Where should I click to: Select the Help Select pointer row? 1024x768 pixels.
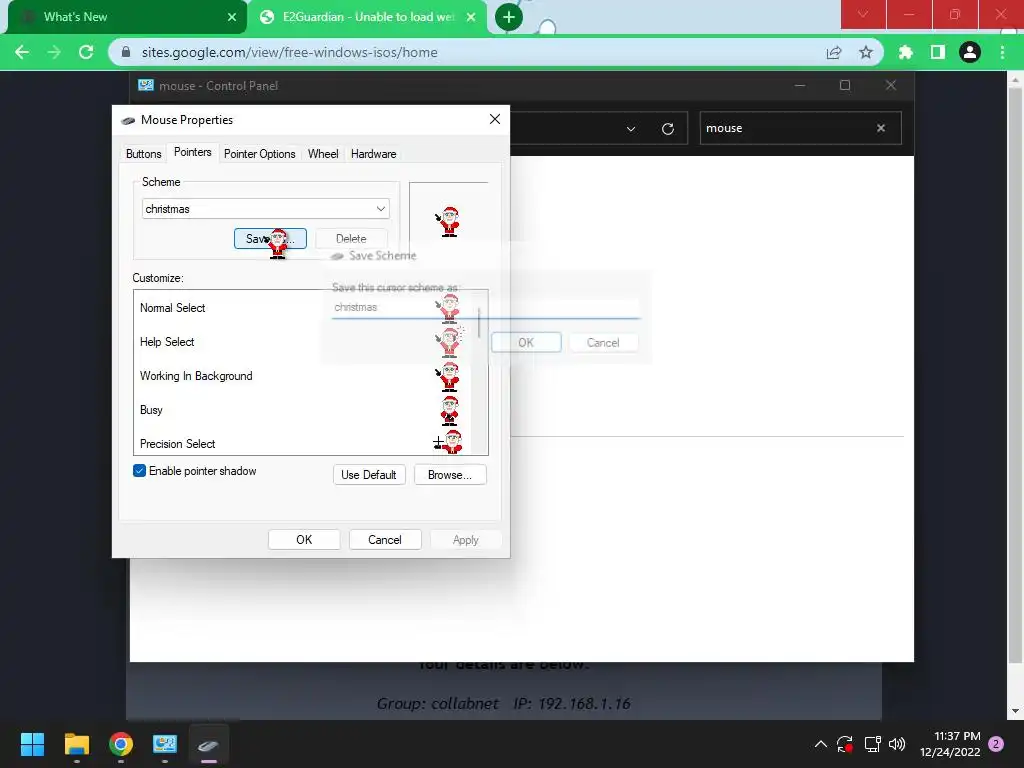(x=301, y=342)
